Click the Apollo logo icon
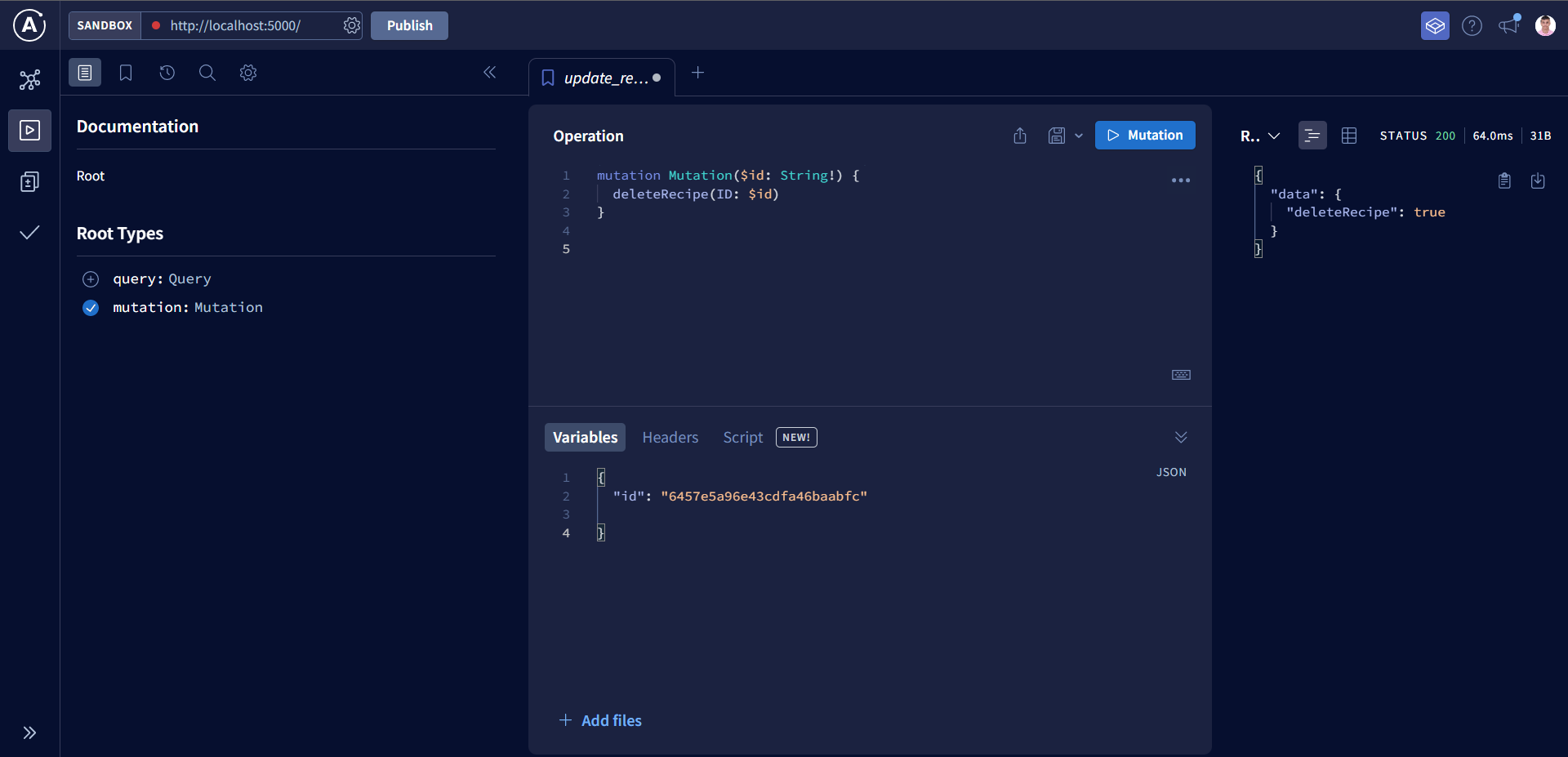Viewport: 1568px width, 757px height. [x=29, y=25]
